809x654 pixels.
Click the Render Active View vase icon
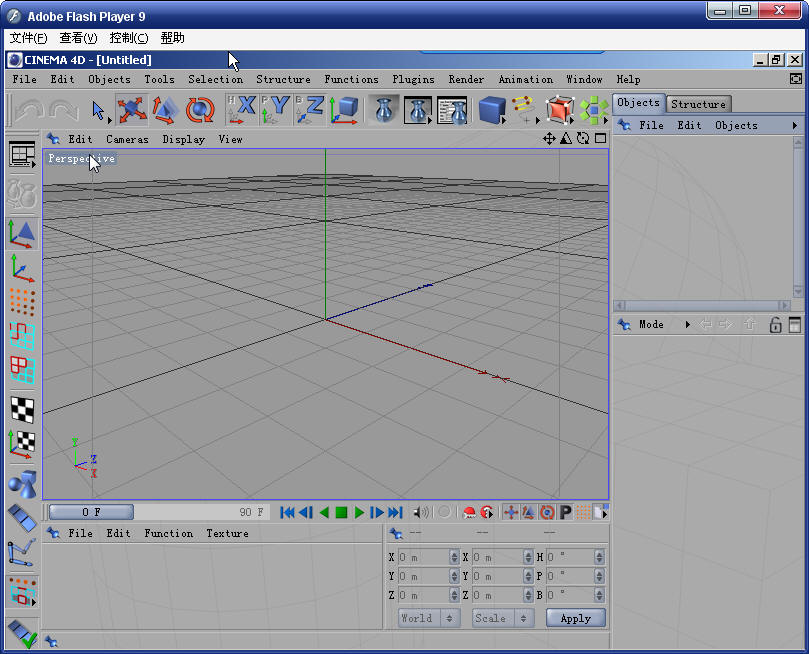383,109
